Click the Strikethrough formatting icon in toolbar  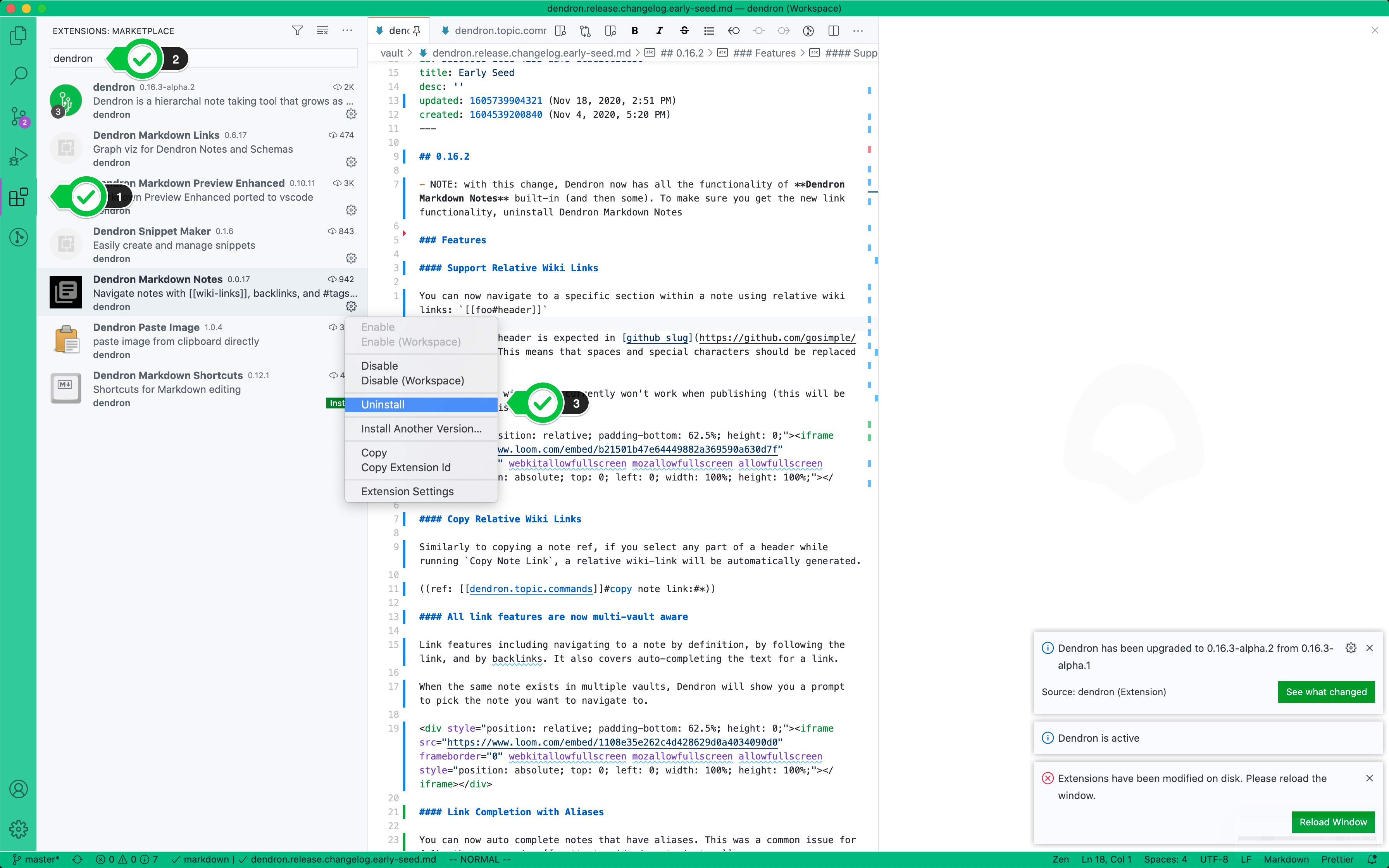(684, 31)
